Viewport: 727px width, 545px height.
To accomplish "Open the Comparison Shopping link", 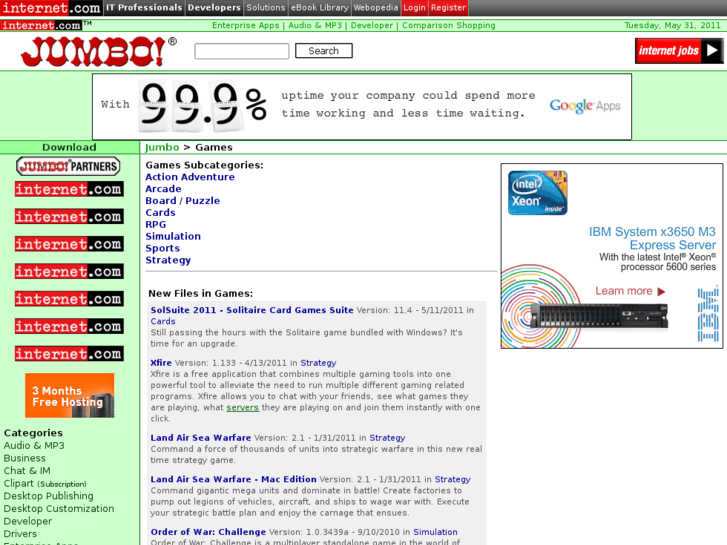I will point(449,26).
